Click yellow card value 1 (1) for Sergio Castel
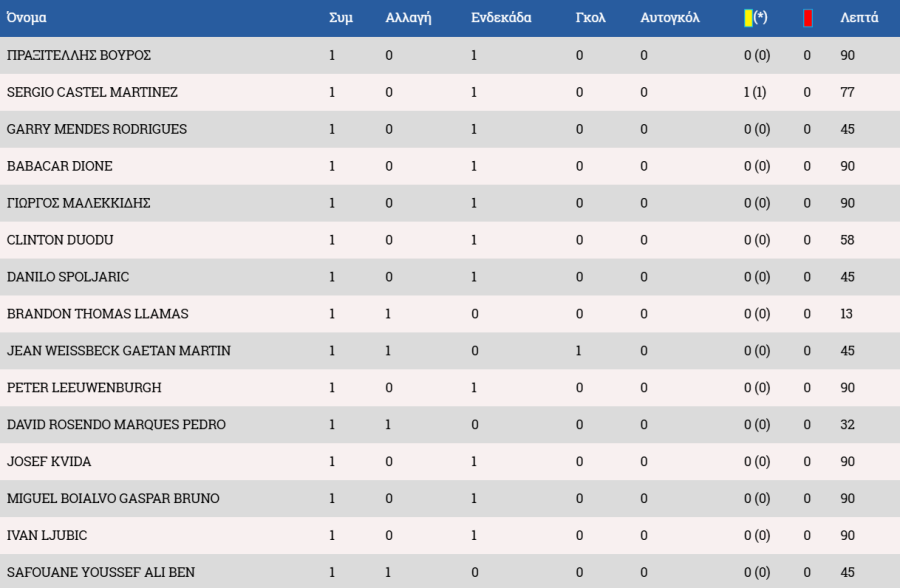The image size is (900, 588). click(755, 92)
